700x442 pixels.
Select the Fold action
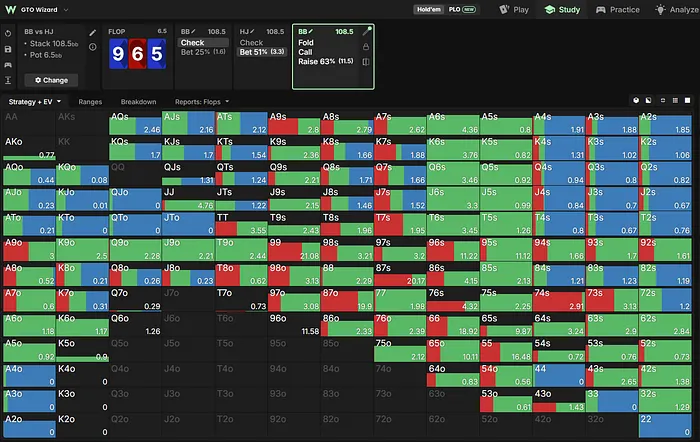(306, 42)
